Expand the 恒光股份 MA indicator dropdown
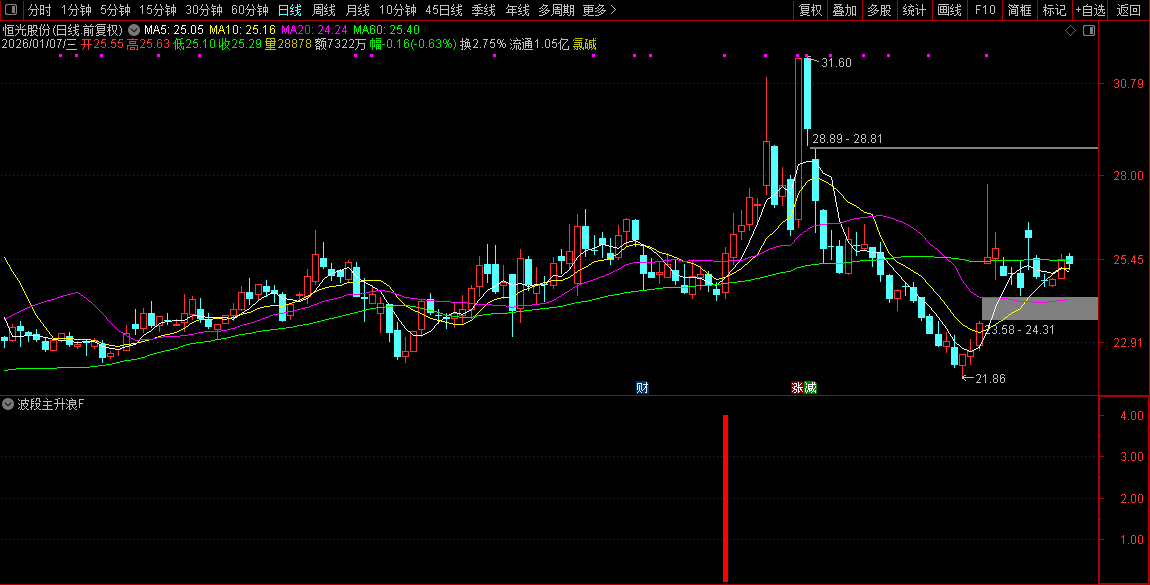 tap(133, 30)
